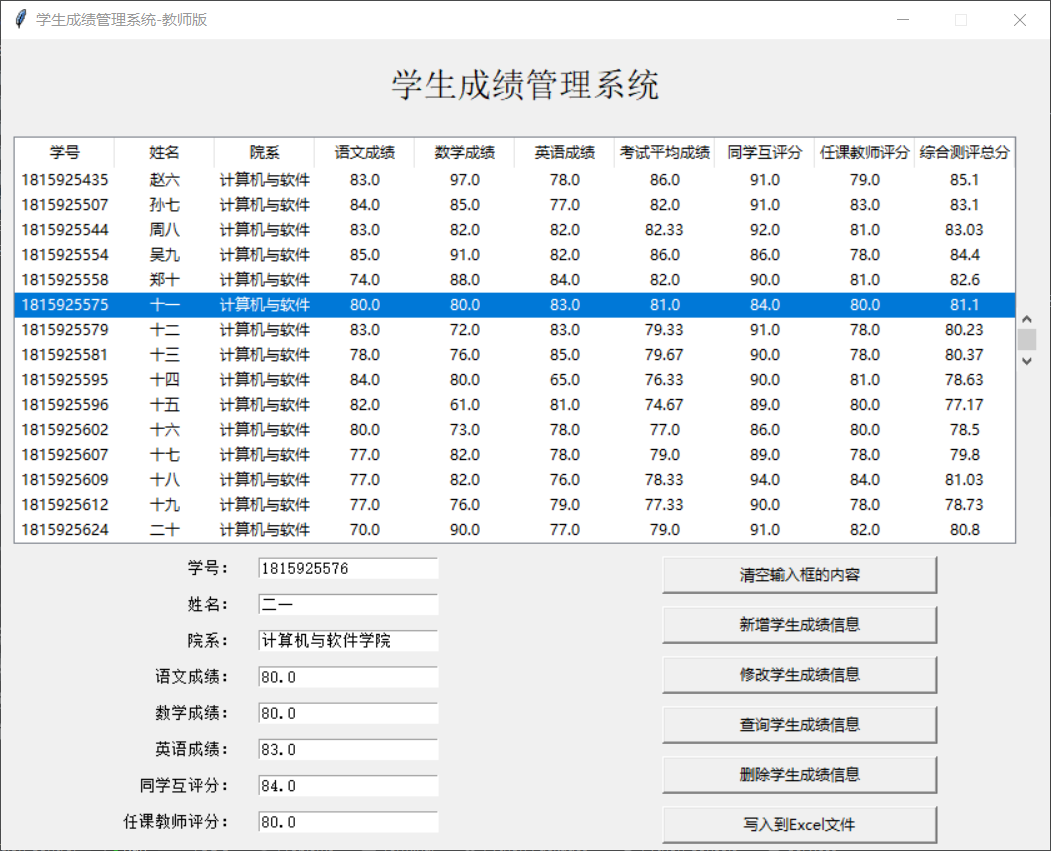
Task: Click the 语文成绩 column header
Action: coord(364,153)
